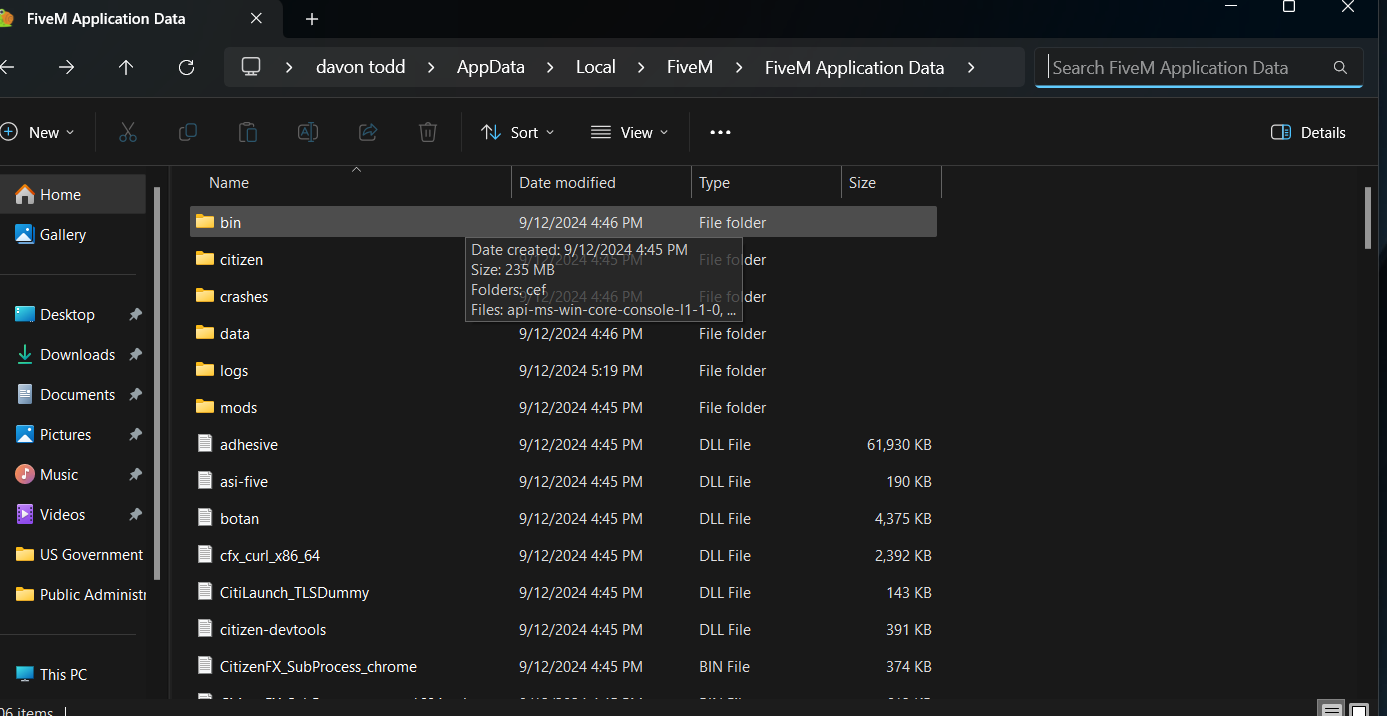1387x716 pixels.
Task: Click the Paste clipboard icon
Action: pyautogui.click(x=247, y=132)
